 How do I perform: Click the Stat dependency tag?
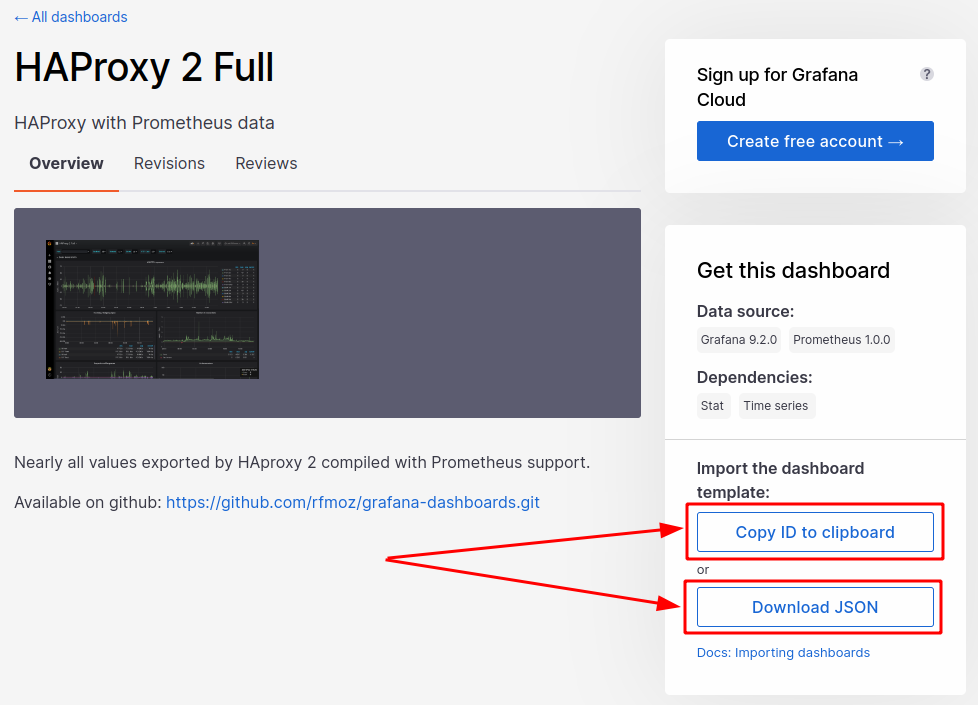click(x=712, y=406)
